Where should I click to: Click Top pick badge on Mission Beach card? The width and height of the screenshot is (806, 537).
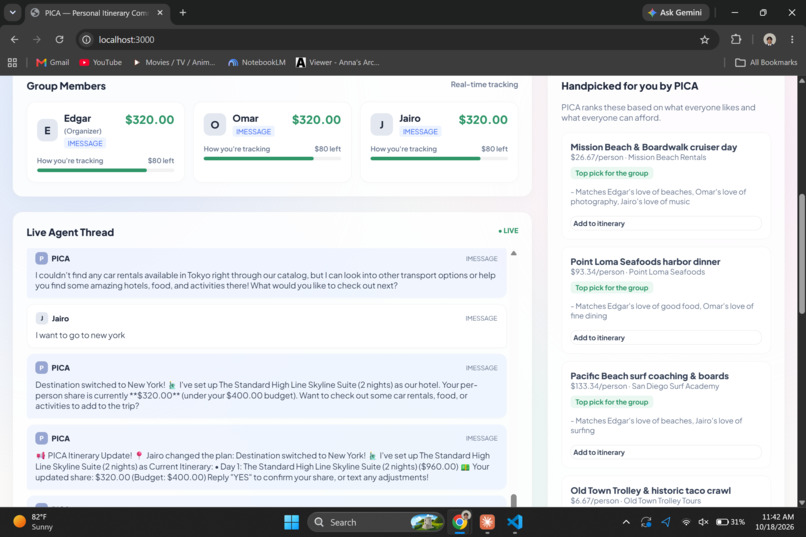[611, 173]
